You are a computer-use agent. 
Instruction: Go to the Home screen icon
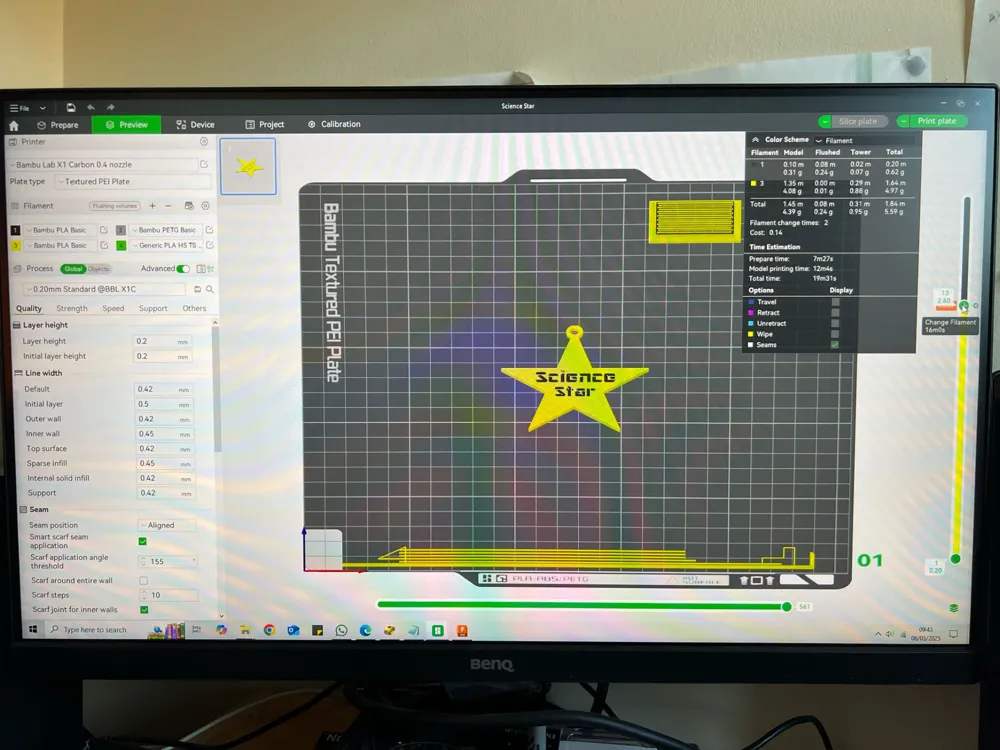[14, 126]
